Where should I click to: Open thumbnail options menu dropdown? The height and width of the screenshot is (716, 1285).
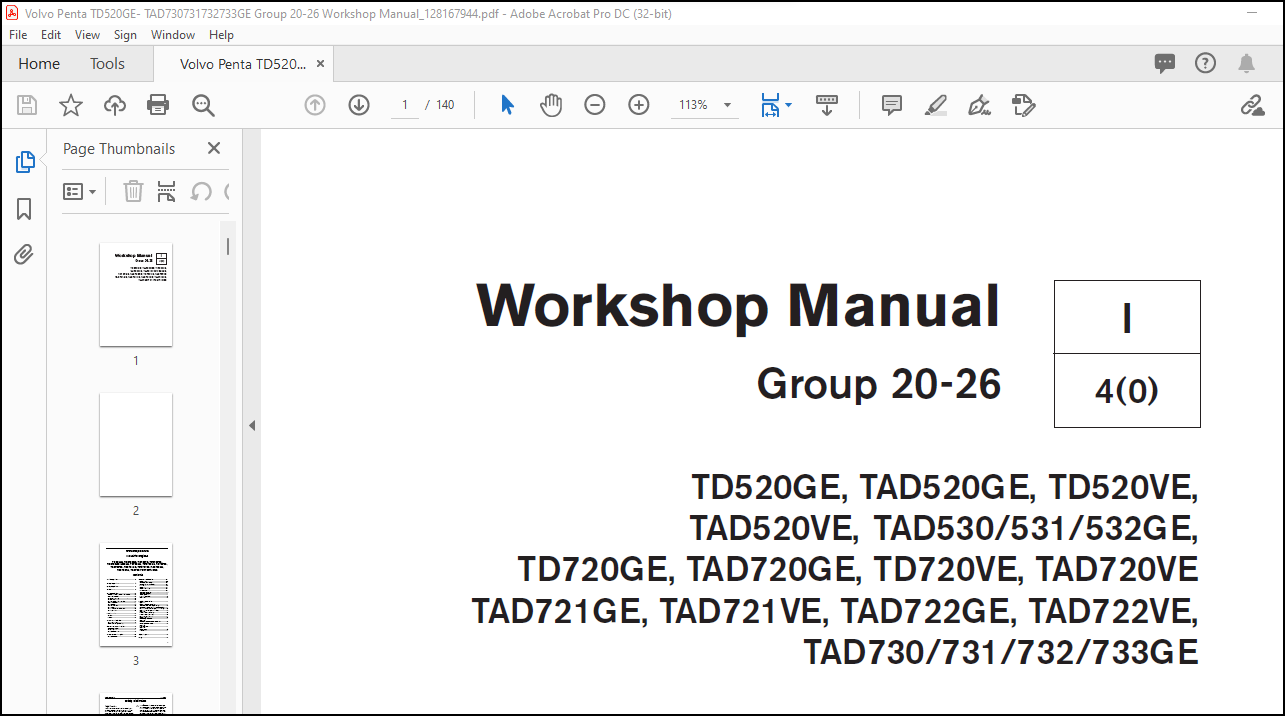80,191
